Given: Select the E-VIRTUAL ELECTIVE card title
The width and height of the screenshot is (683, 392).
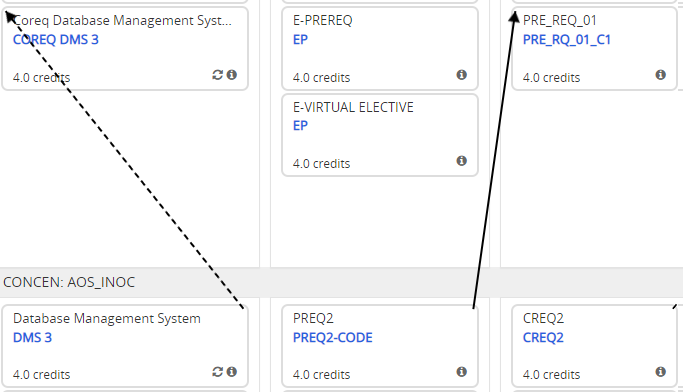Looking at the screenshot, I should coord(353,107).
